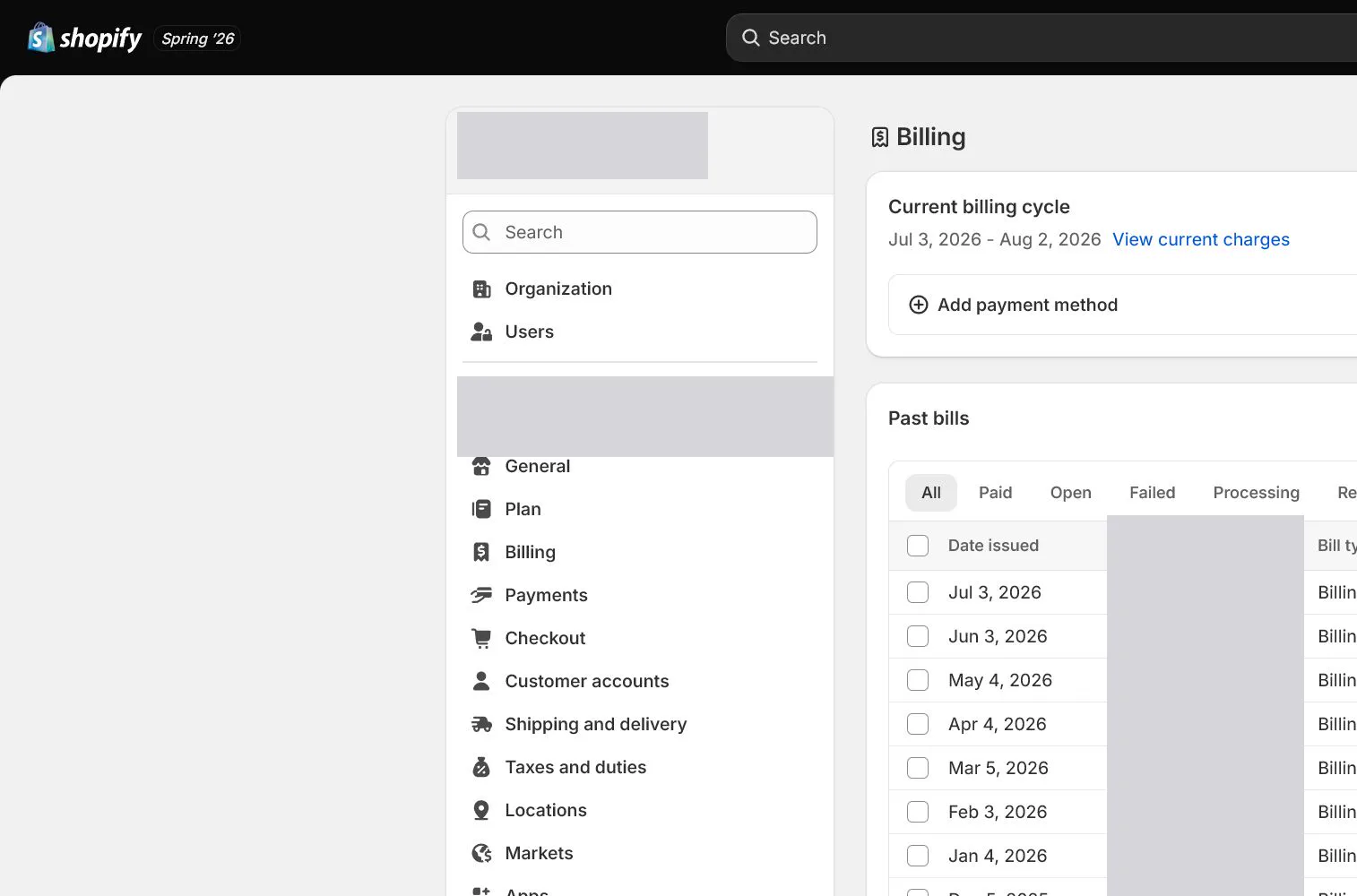Screen dimensions: 1357x896
Task: Switch to the Processing tab
Action: 1256,493
